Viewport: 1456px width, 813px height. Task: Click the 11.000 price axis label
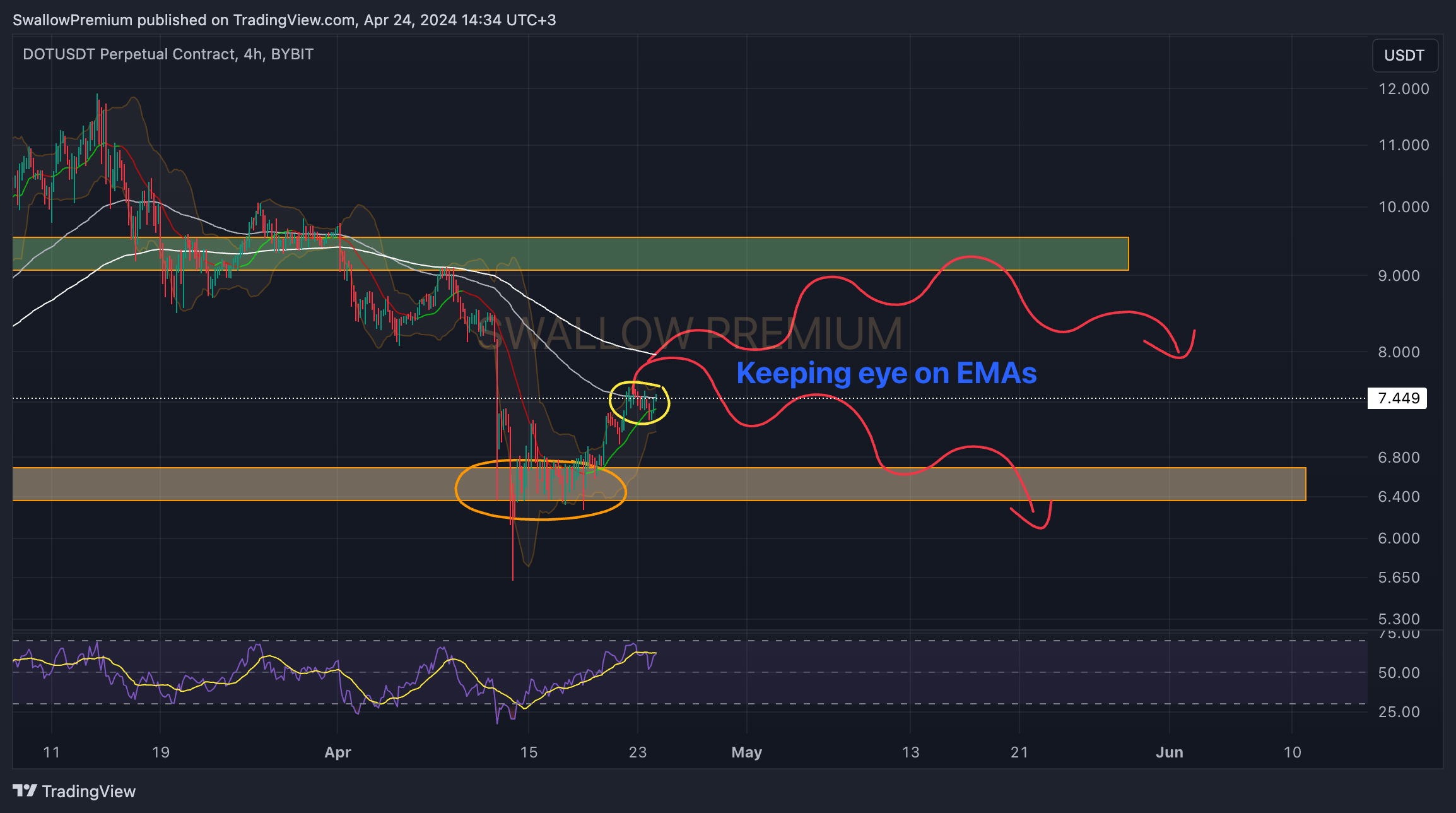coord(1404,145)
